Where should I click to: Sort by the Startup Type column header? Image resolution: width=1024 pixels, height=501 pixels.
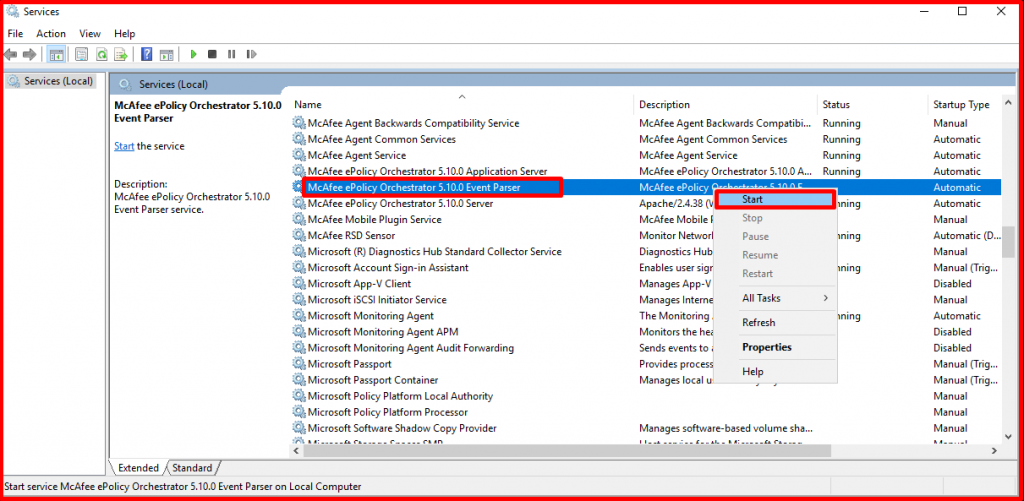tap(964, 105)
